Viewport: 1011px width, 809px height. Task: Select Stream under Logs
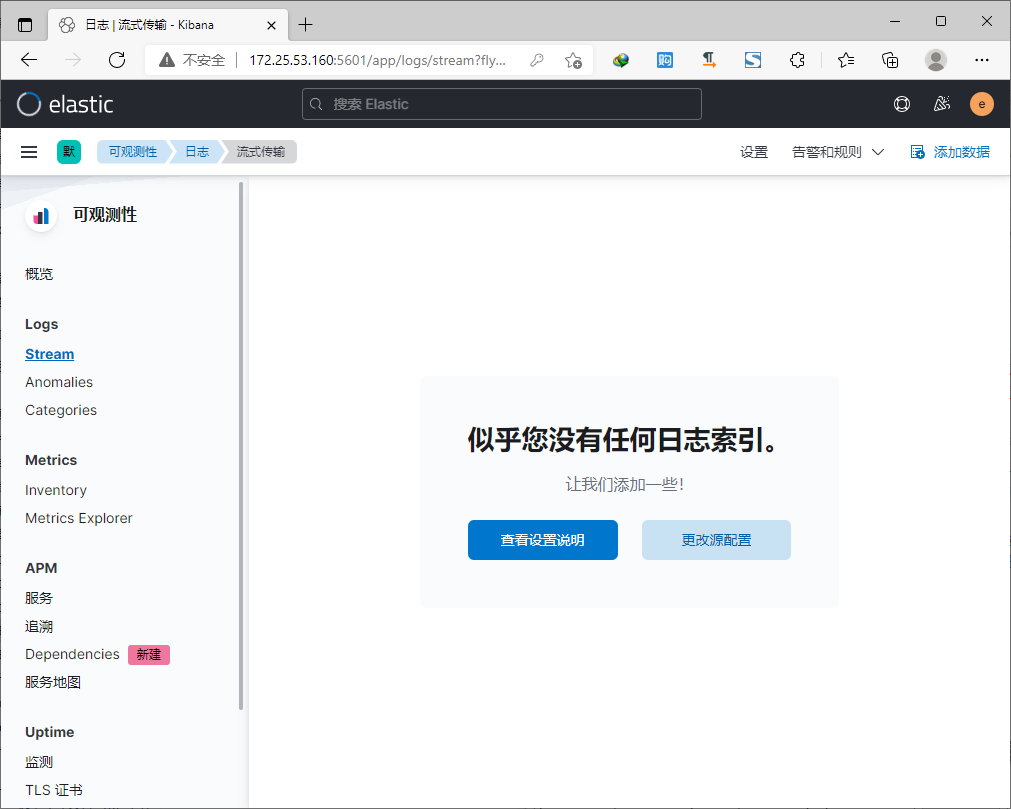click(x=50, y=354)
